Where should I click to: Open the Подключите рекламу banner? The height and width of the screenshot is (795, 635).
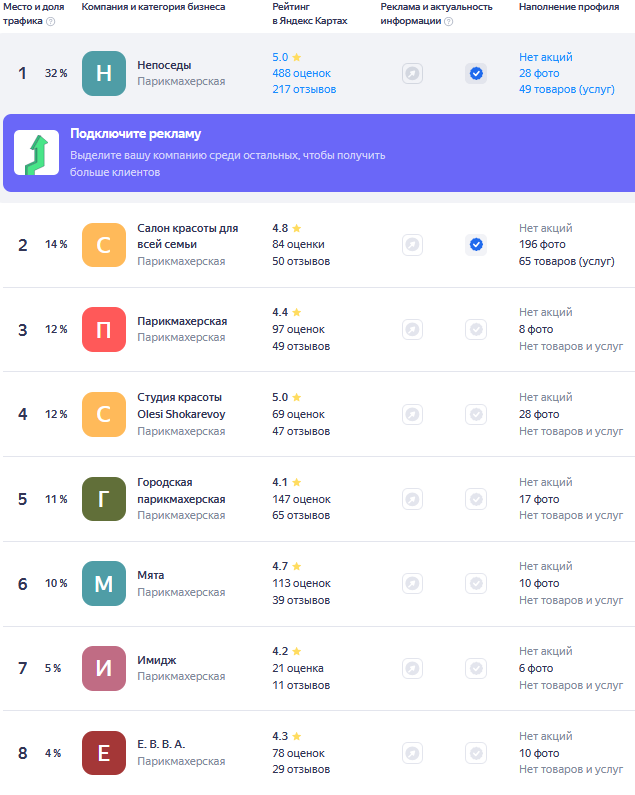click(x=319, y=153)
